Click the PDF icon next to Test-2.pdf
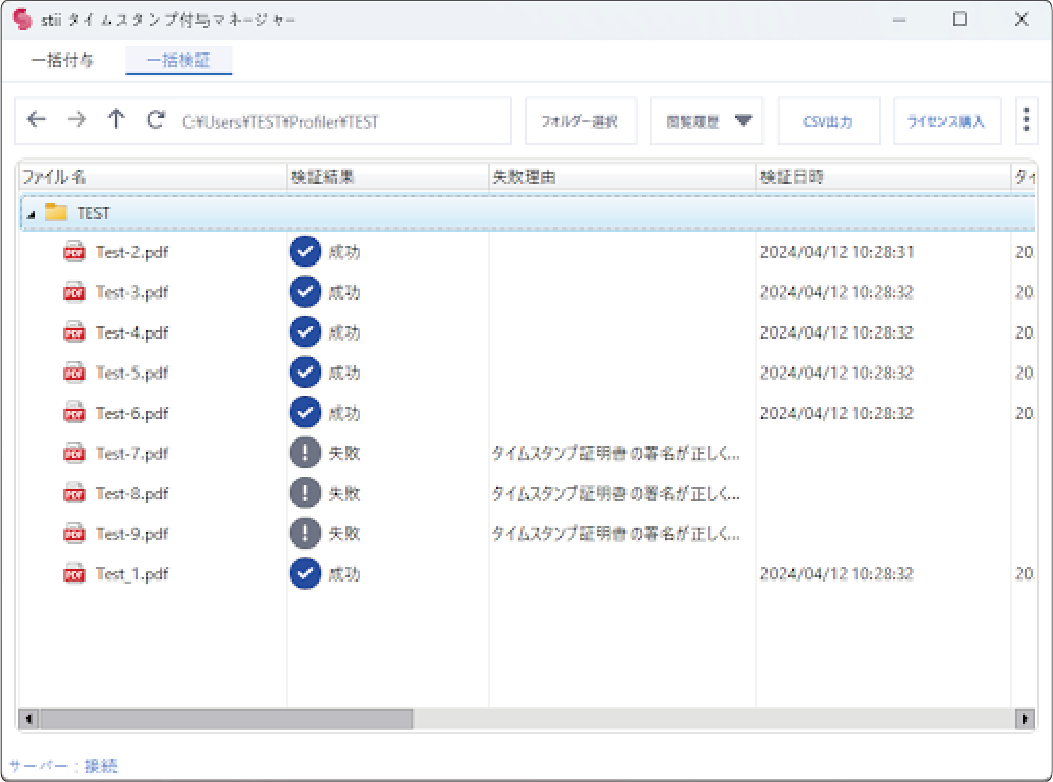Image resolution: width=1053 pixels, height=782 pixels. [x=74, y=251]
